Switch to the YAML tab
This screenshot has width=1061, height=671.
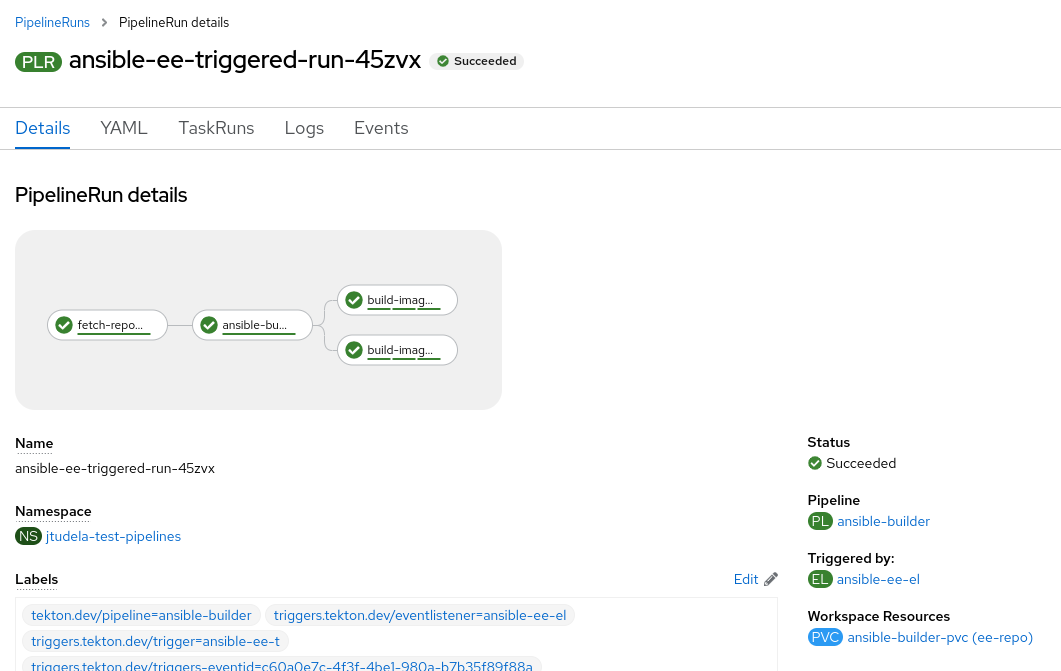(124, 128)
